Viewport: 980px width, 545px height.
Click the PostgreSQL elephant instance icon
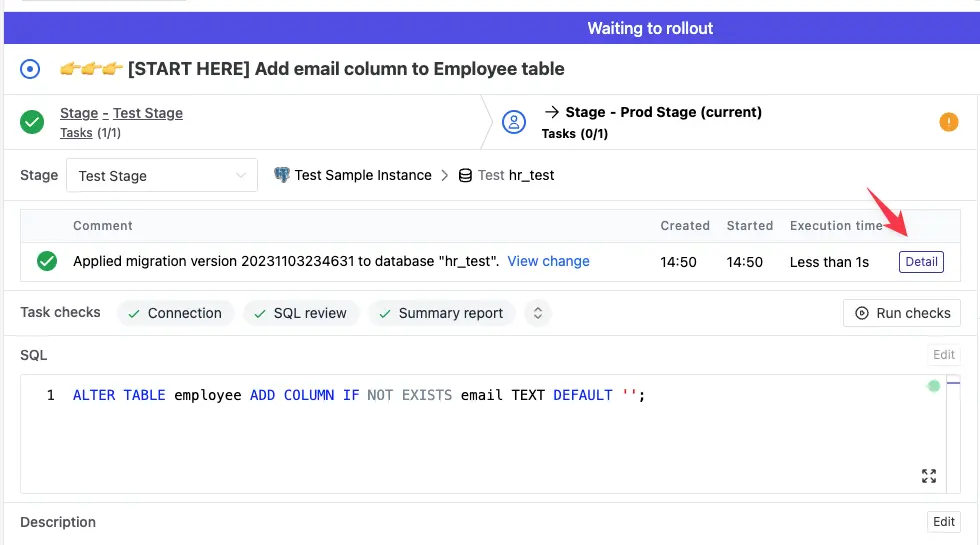[281, 175]
